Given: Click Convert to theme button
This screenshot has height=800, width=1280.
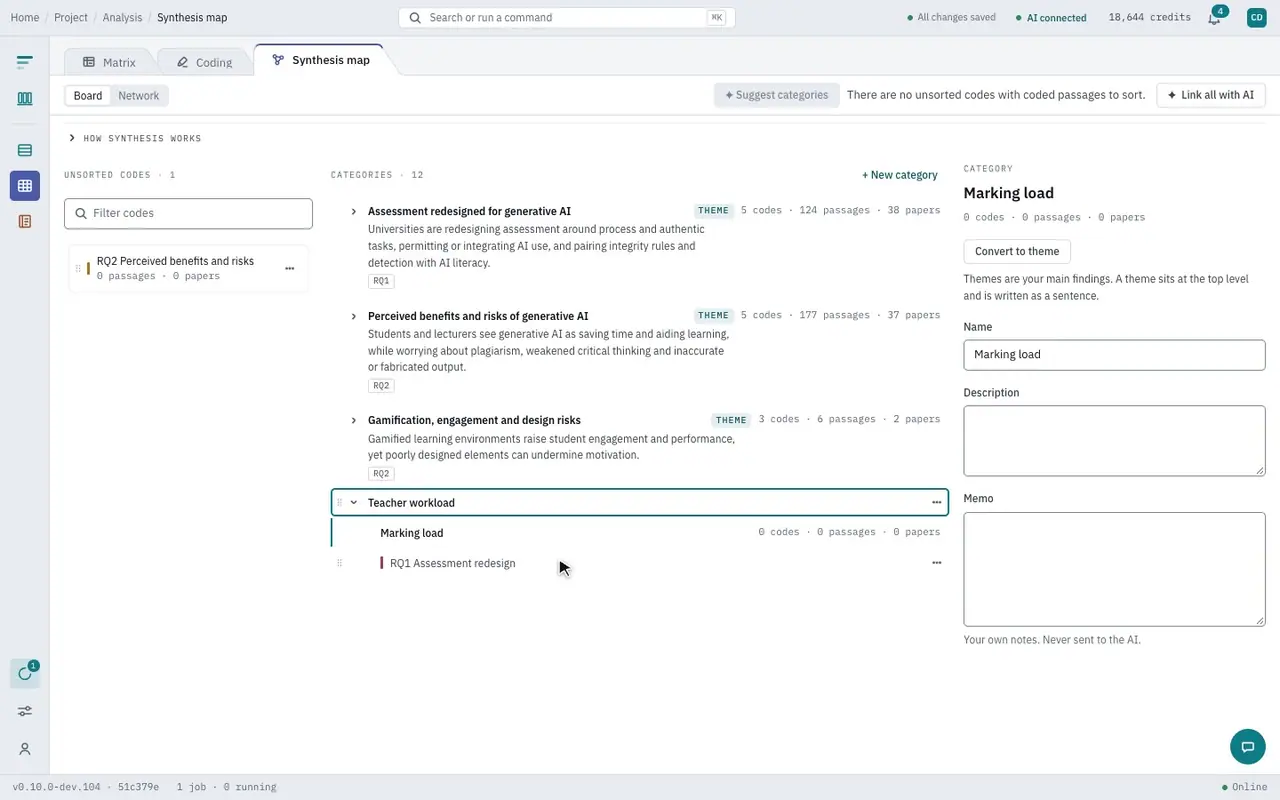Looking at the screenshot, I should click(x=1017, y=251).
